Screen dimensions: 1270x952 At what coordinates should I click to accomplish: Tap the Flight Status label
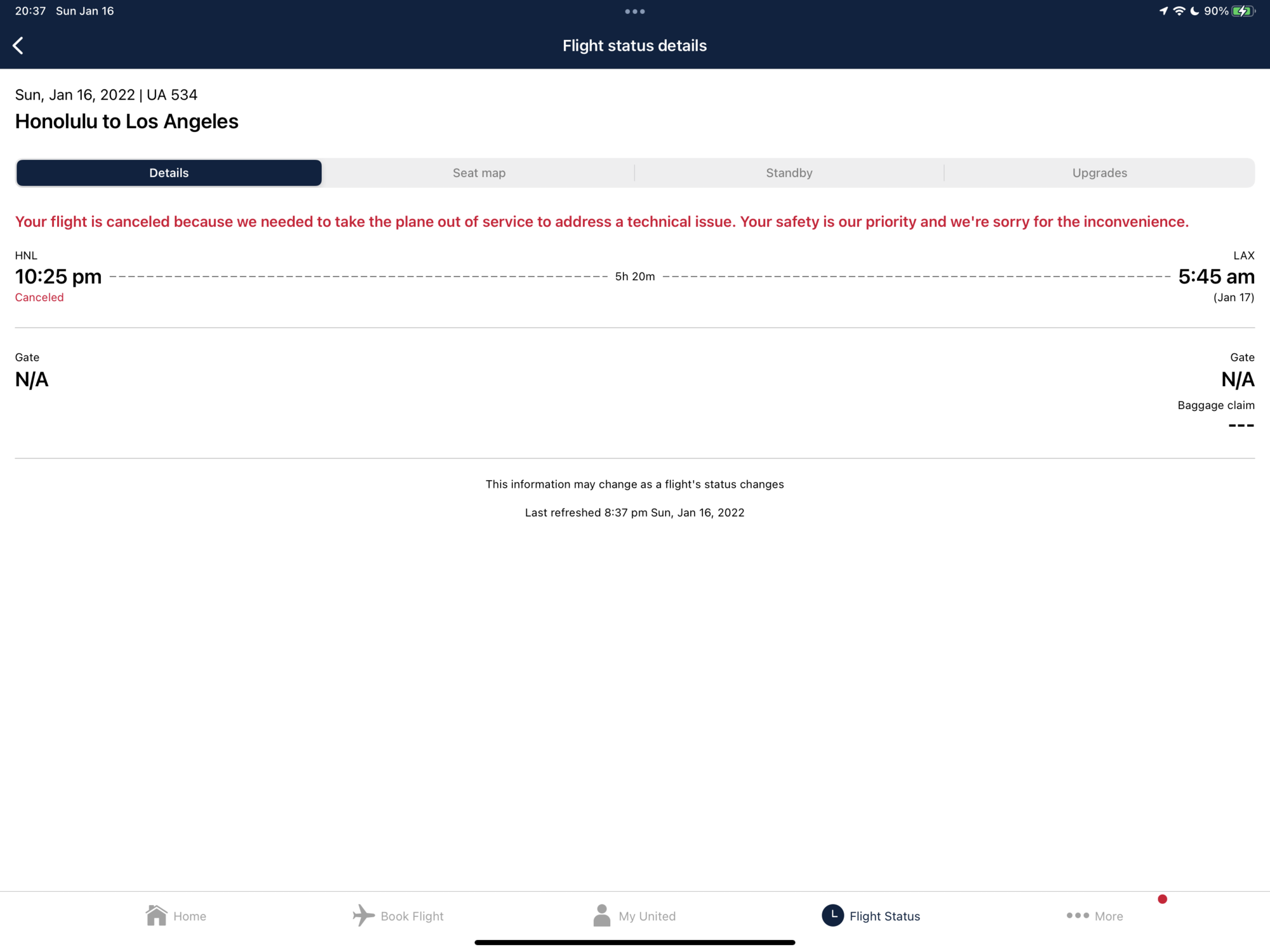[885, 916]
